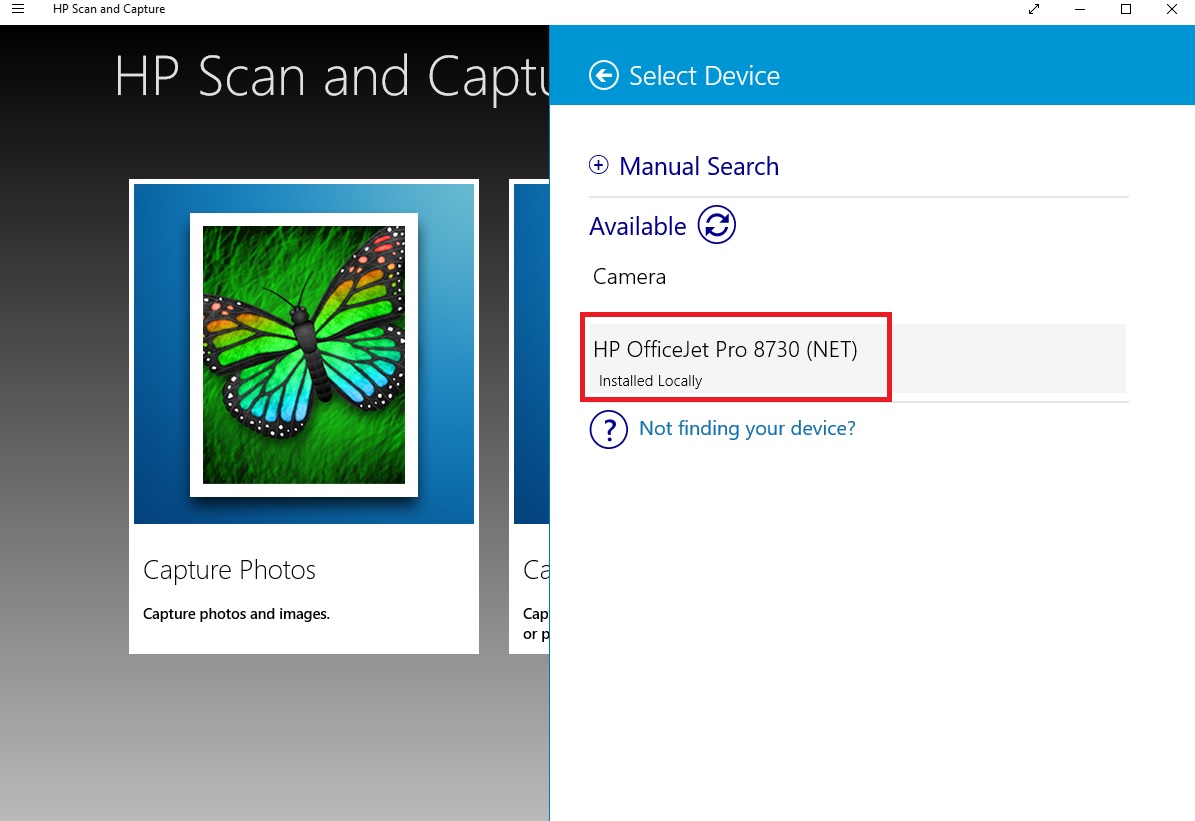Open the Capture Photos butterfly thumbnail
The width and height of the screenshot is (1195, 821).
tap(303, 354)
